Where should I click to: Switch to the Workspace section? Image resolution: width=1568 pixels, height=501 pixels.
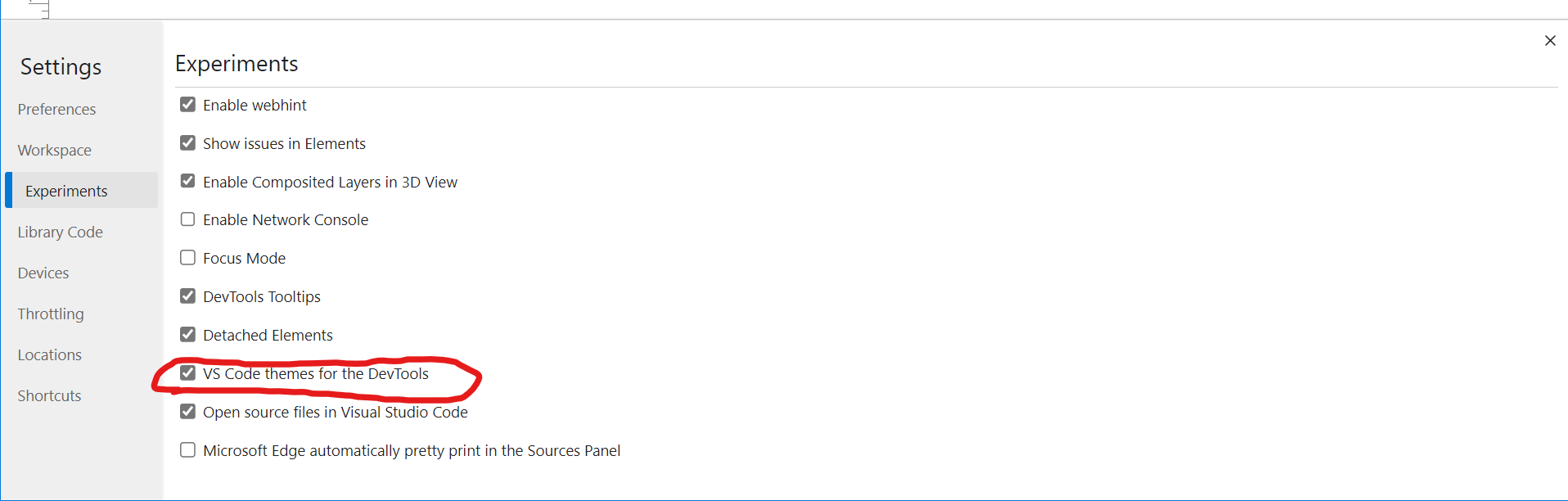tap(54, 150)
